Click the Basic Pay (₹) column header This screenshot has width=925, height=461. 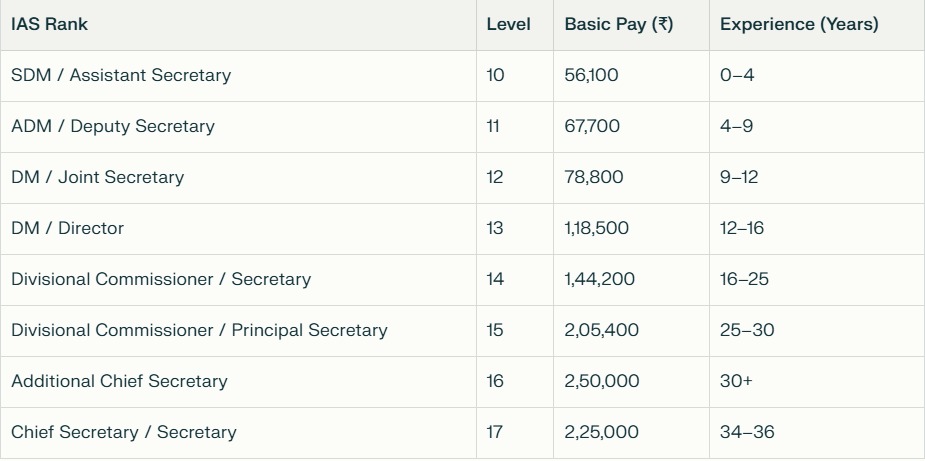coord(618,24)
